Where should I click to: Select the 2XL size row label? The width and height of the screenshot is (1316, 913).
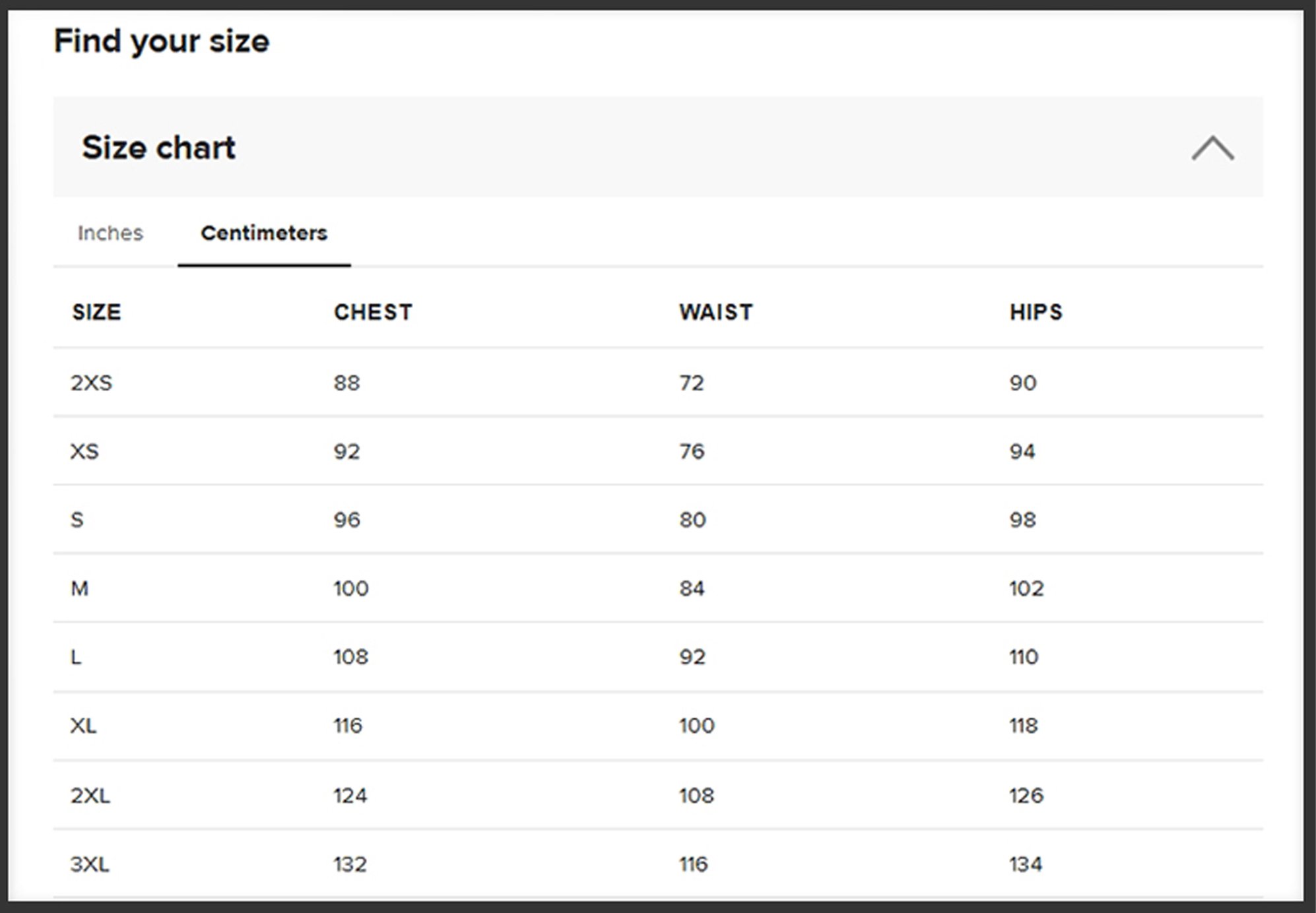[90, 796]
